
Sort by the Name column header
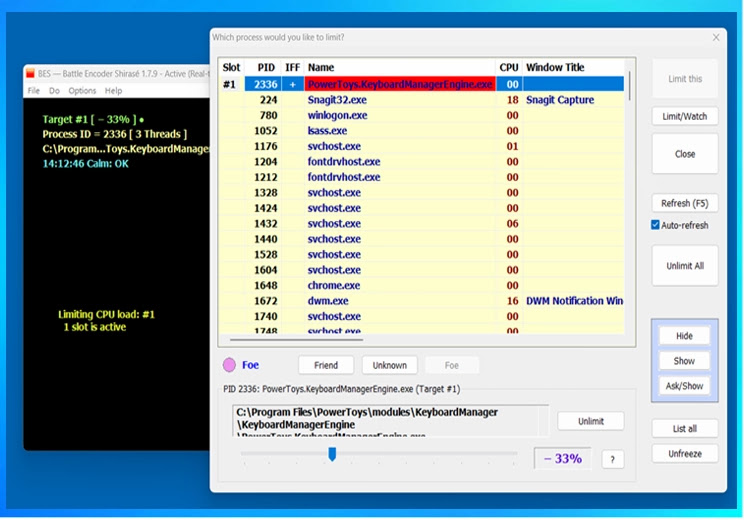click(400, 67)
